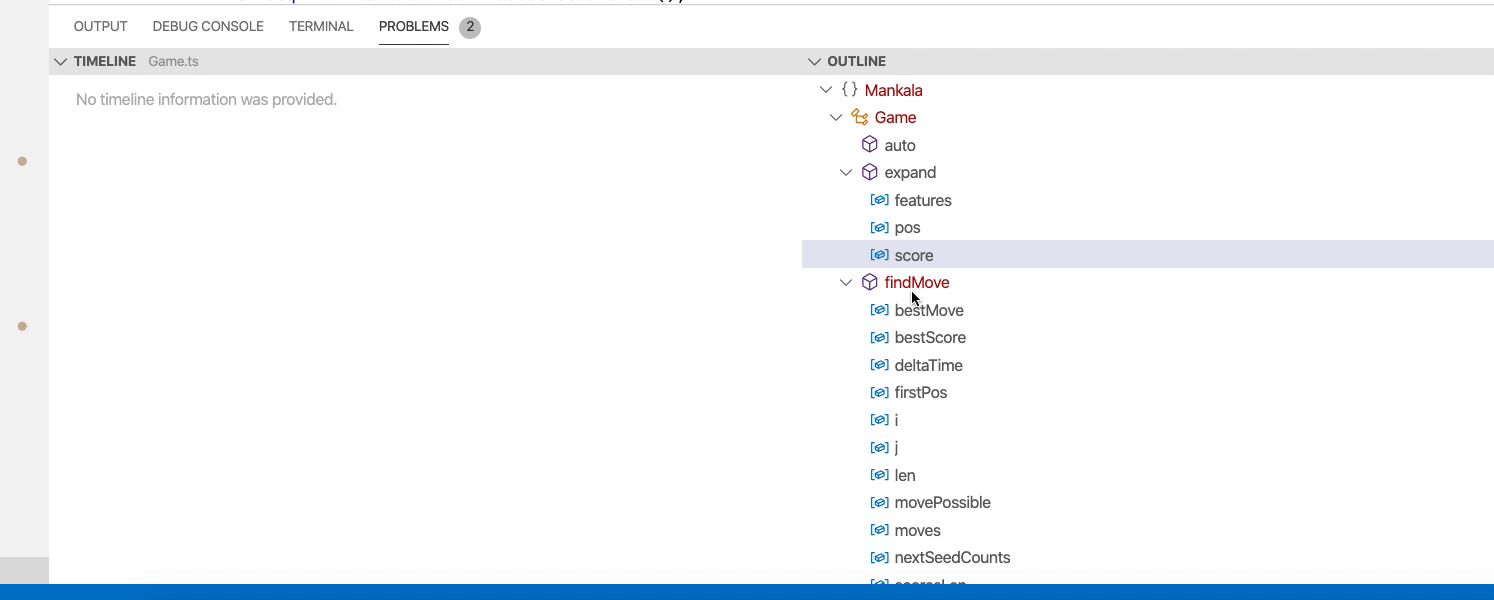Click the class icon next to Game
Image resolution: width=1494 pixels, height=600 pixels.
click(859, 117)
